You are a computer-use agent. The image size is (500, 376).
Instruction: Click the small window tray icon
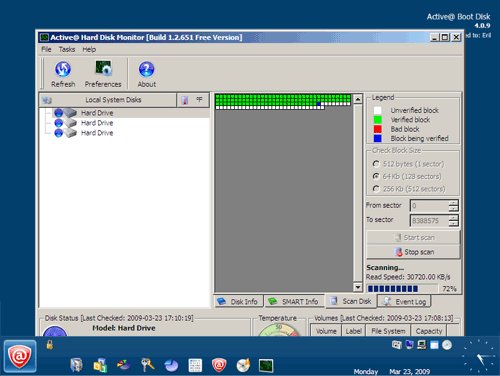pos(434,345)
